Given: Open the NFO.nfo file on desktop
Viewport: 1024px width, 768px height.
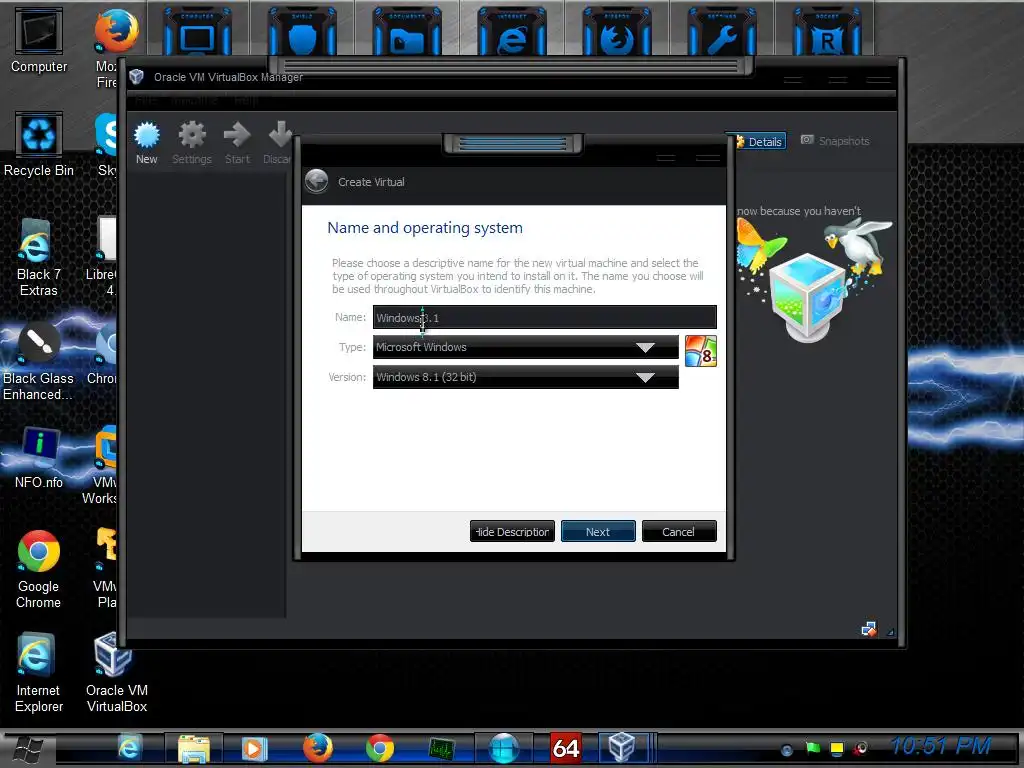Looking at the screenshot, I should [x=39, y=457].
